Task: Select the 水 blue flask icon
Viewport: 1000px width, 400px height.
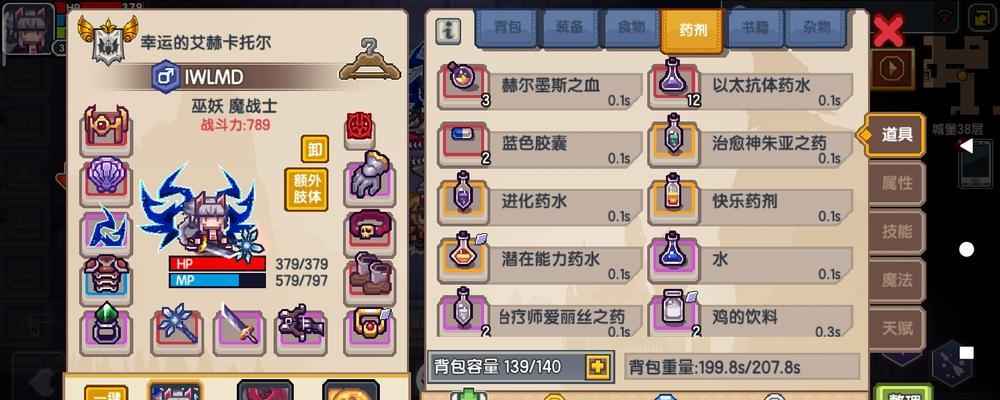Action: [x=674, y=258]
